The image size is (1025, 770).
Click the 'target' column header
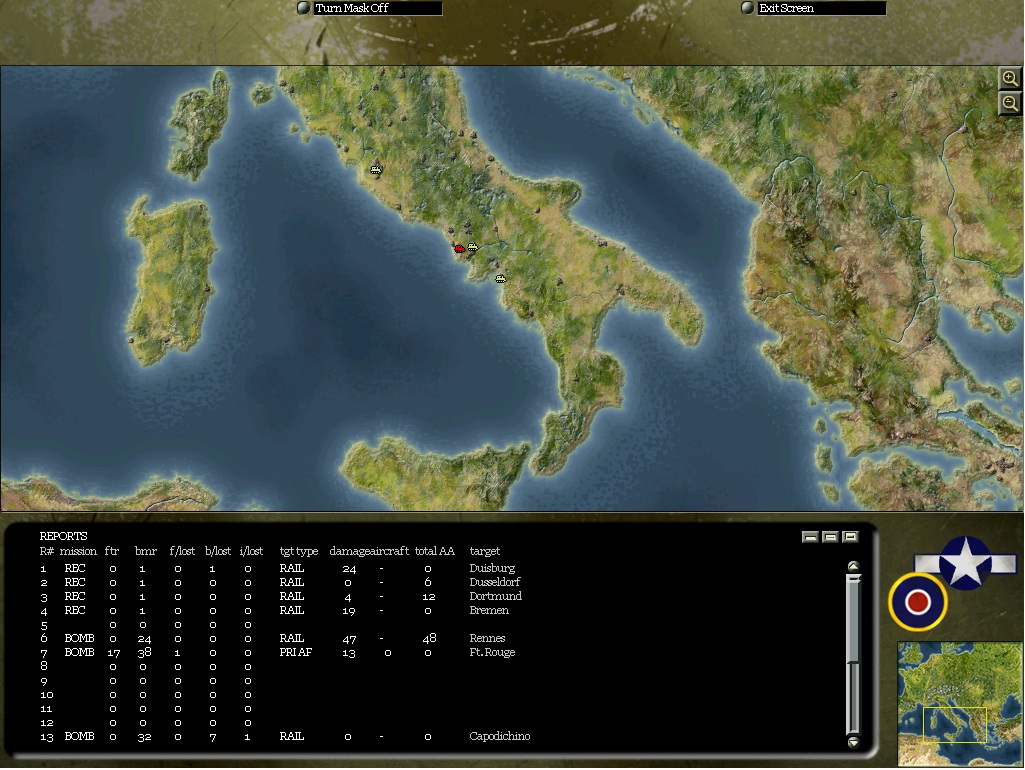point(484,552)
